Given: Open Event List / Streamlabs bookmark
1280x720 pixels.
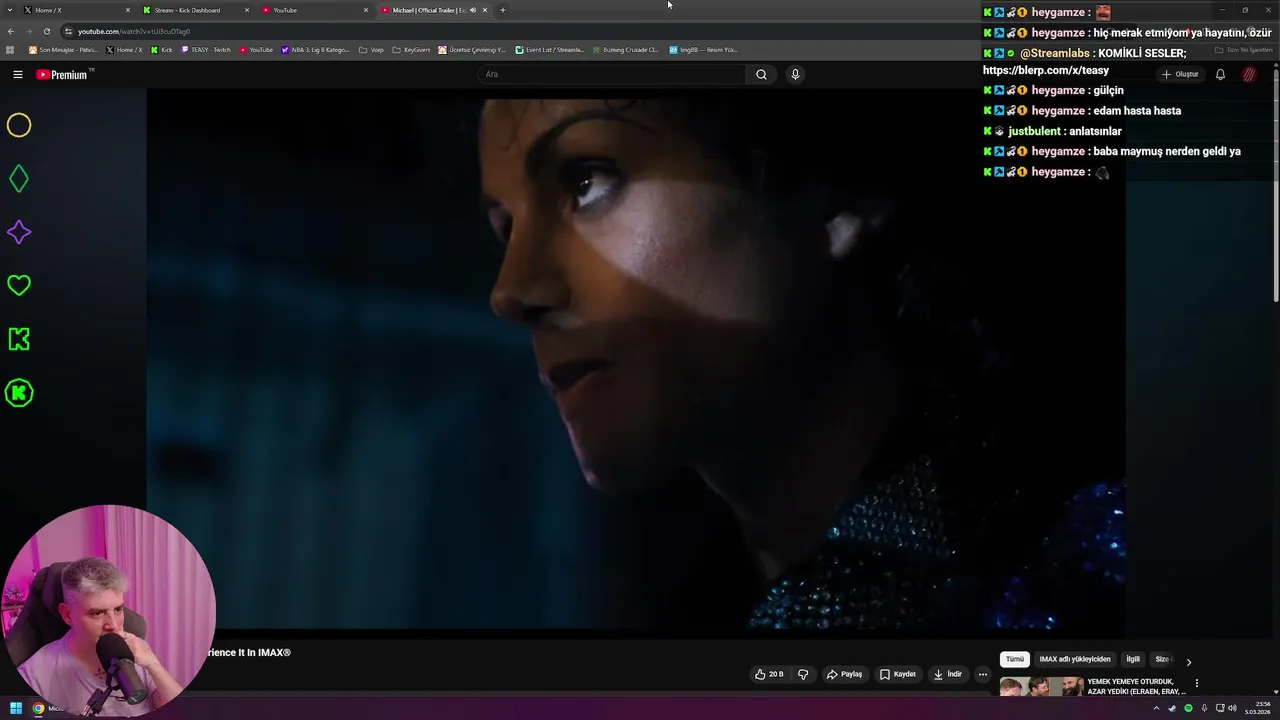Looking at the screenshot, I should tap(549, 49).
